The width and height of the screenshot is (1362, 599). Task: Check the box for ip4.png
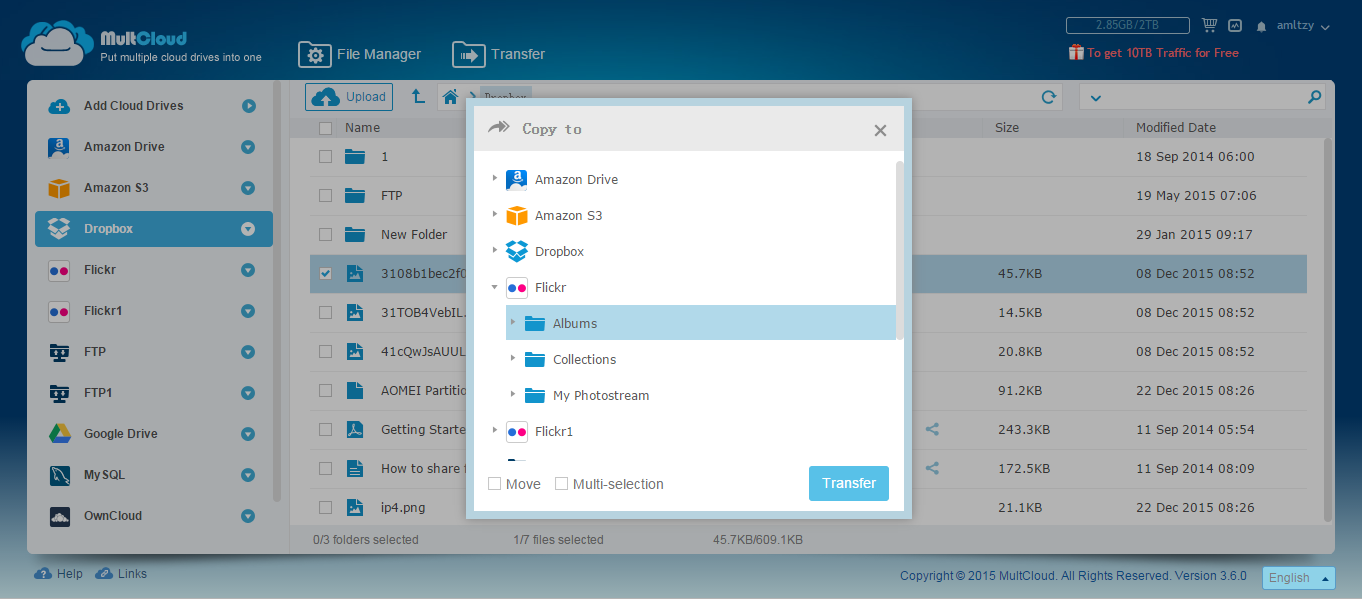pyautogui.click(x=325, y=507)
